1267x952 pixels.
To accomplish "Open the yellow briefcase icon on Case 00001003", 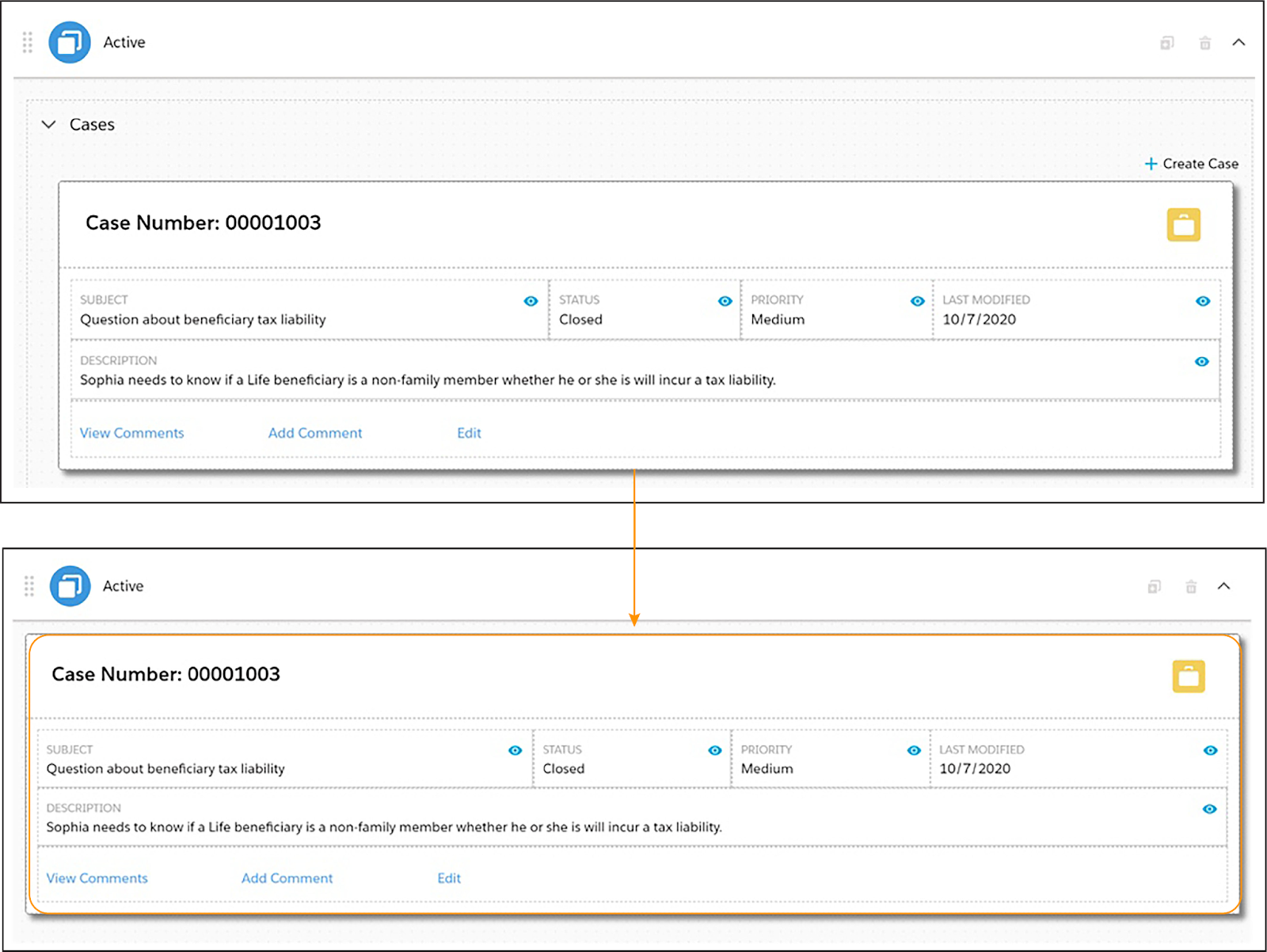I will [1184, 224].
